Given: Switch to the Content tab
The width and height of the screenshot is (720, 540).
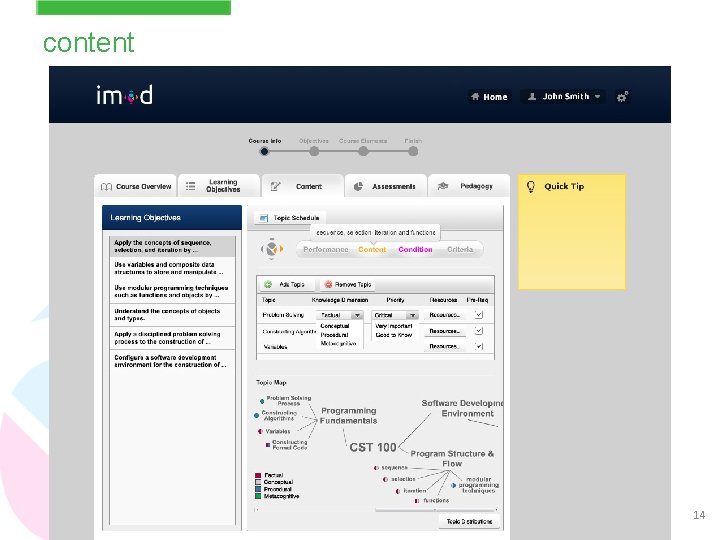Looking at the screenshot, I should pos(303,186).
